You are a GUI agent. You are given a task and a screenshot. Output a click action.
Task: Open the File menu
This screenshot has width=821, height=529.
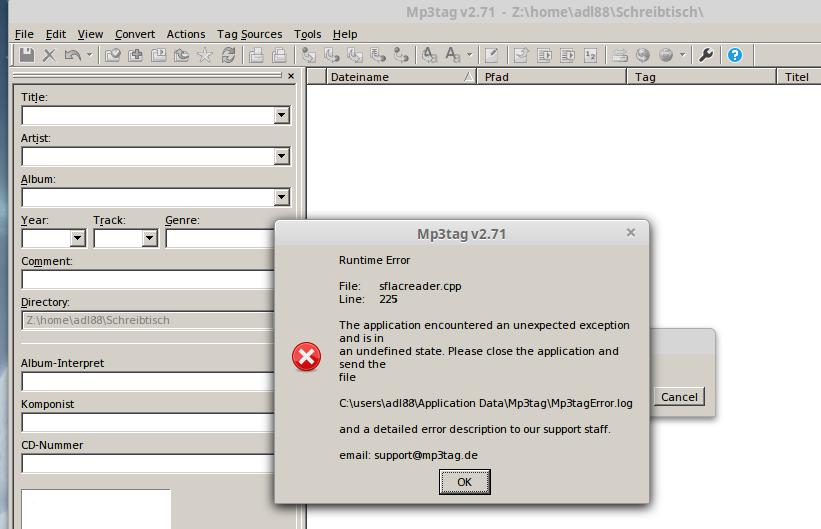point(24,34)
